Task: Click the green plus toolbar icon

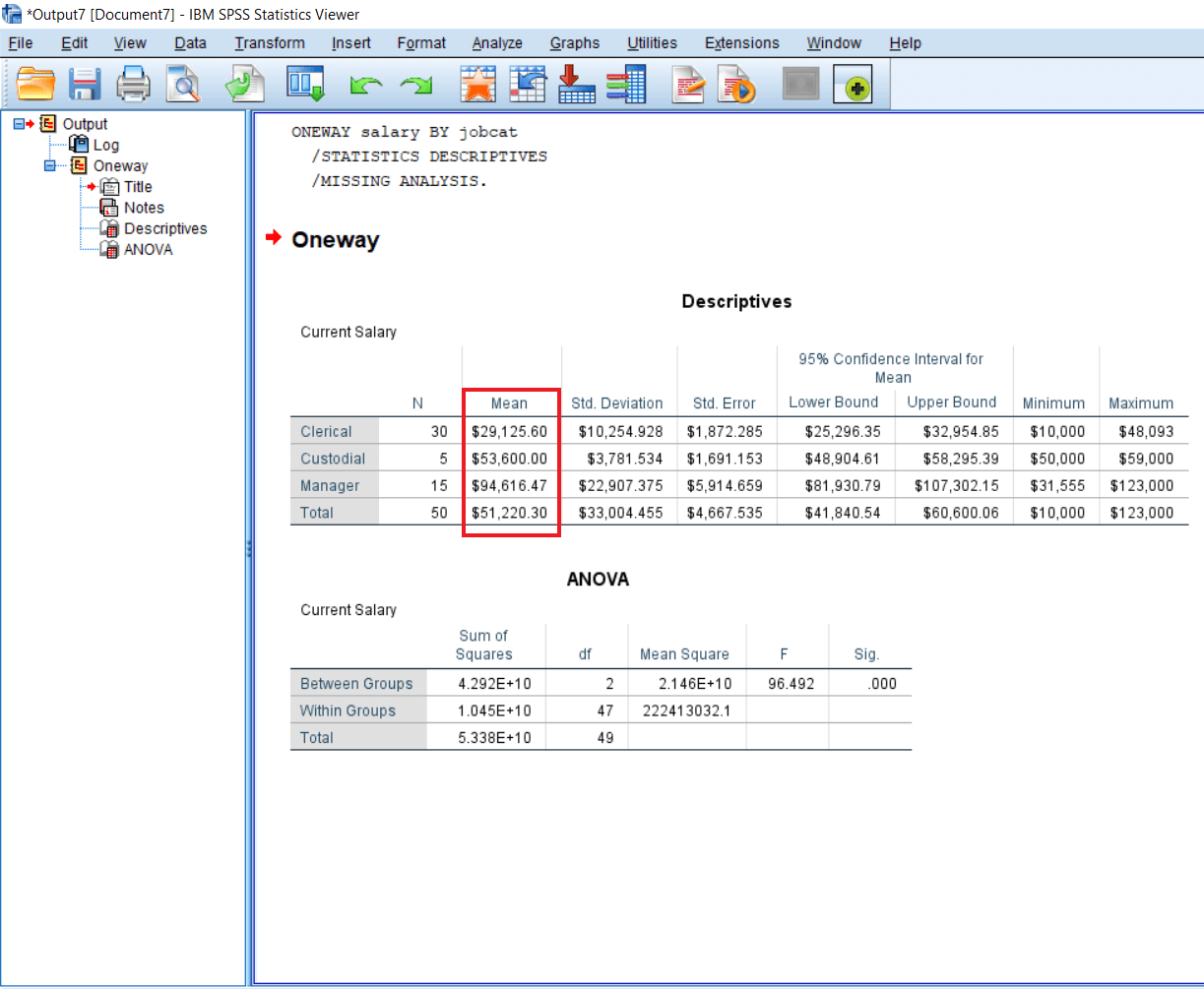Action: (853, 86)
